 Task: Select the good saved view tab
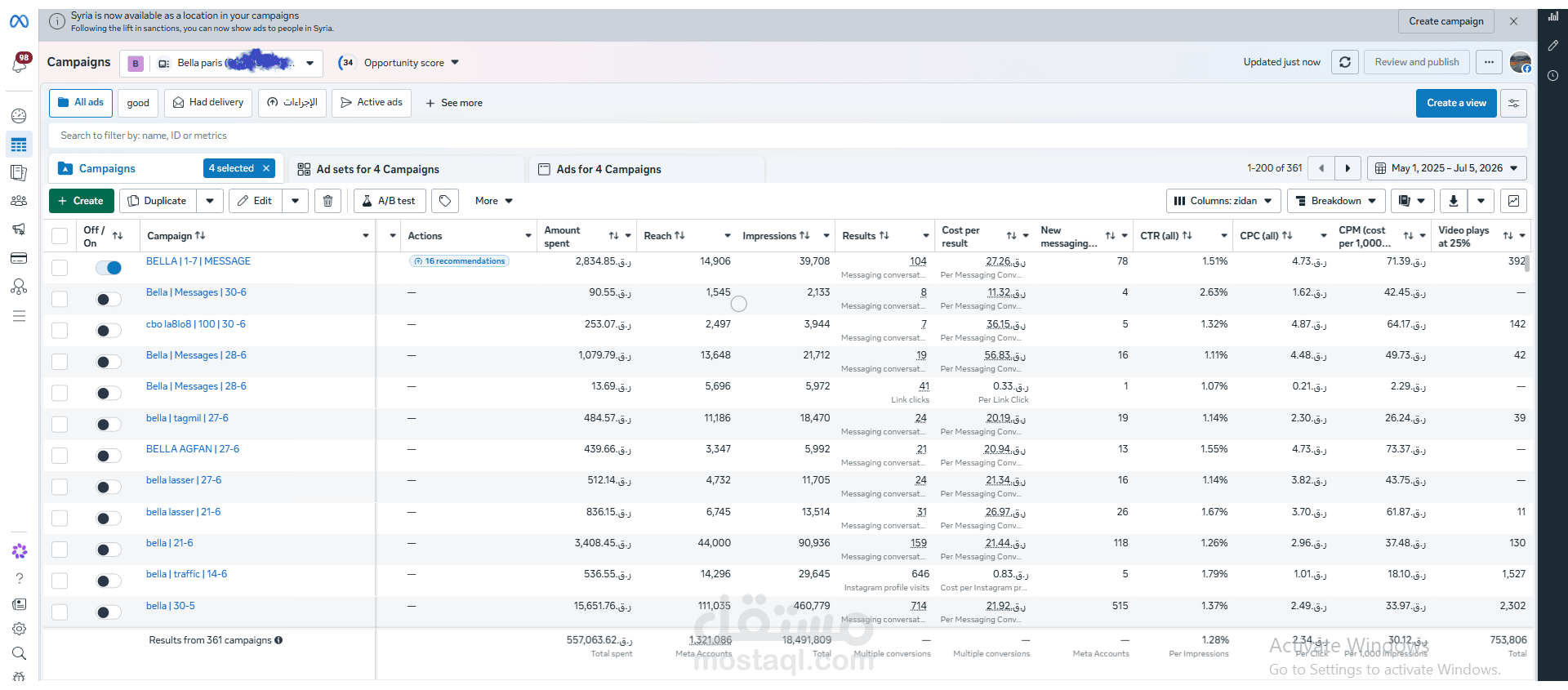click(138, 103)
